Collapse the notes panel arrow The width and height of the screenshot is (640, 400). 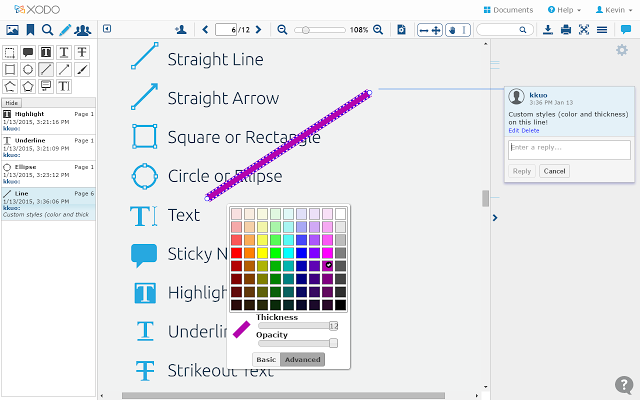[495, 218]
